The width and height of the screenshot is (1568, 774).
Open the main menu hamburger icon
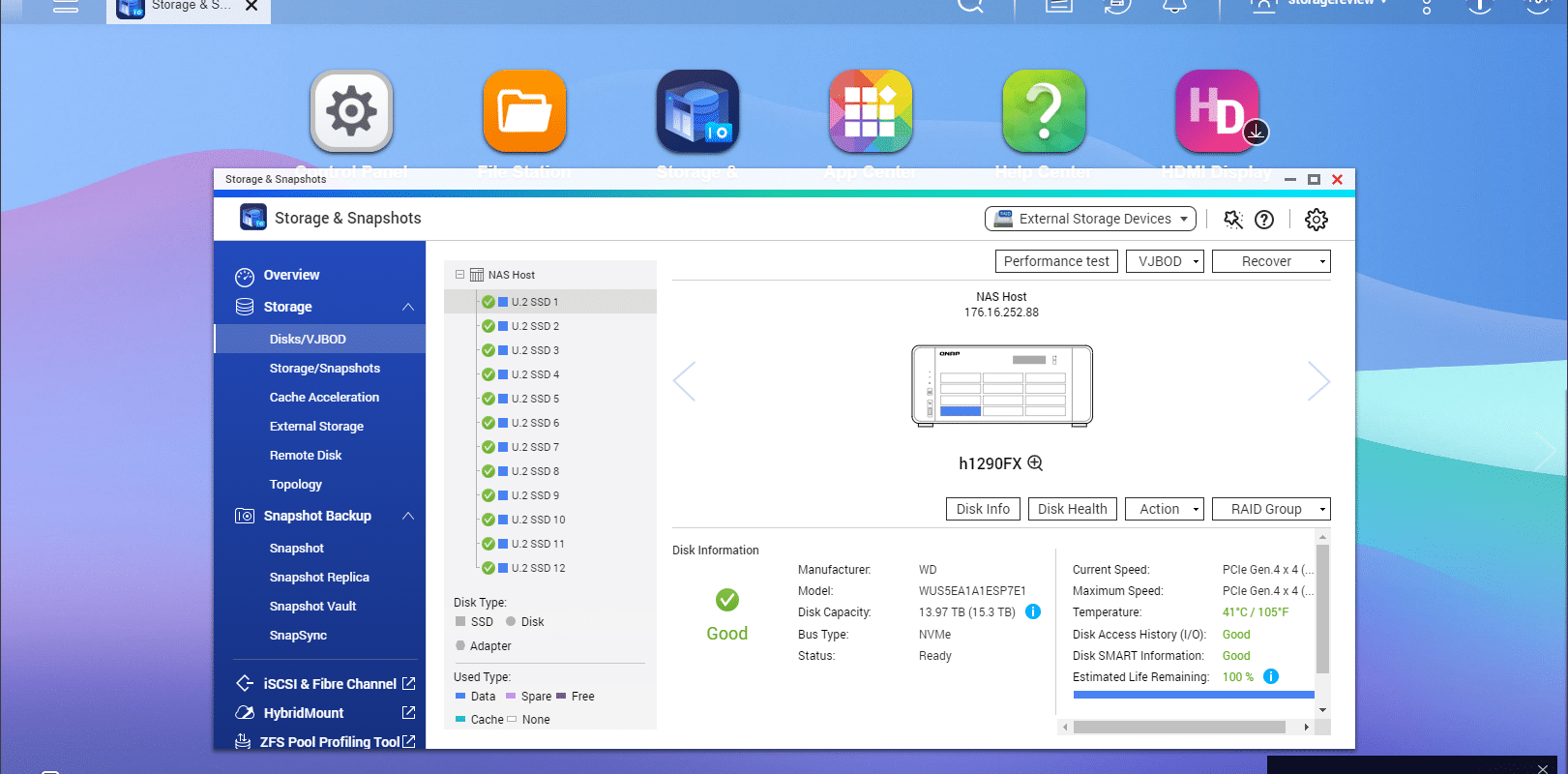point(66,6)
